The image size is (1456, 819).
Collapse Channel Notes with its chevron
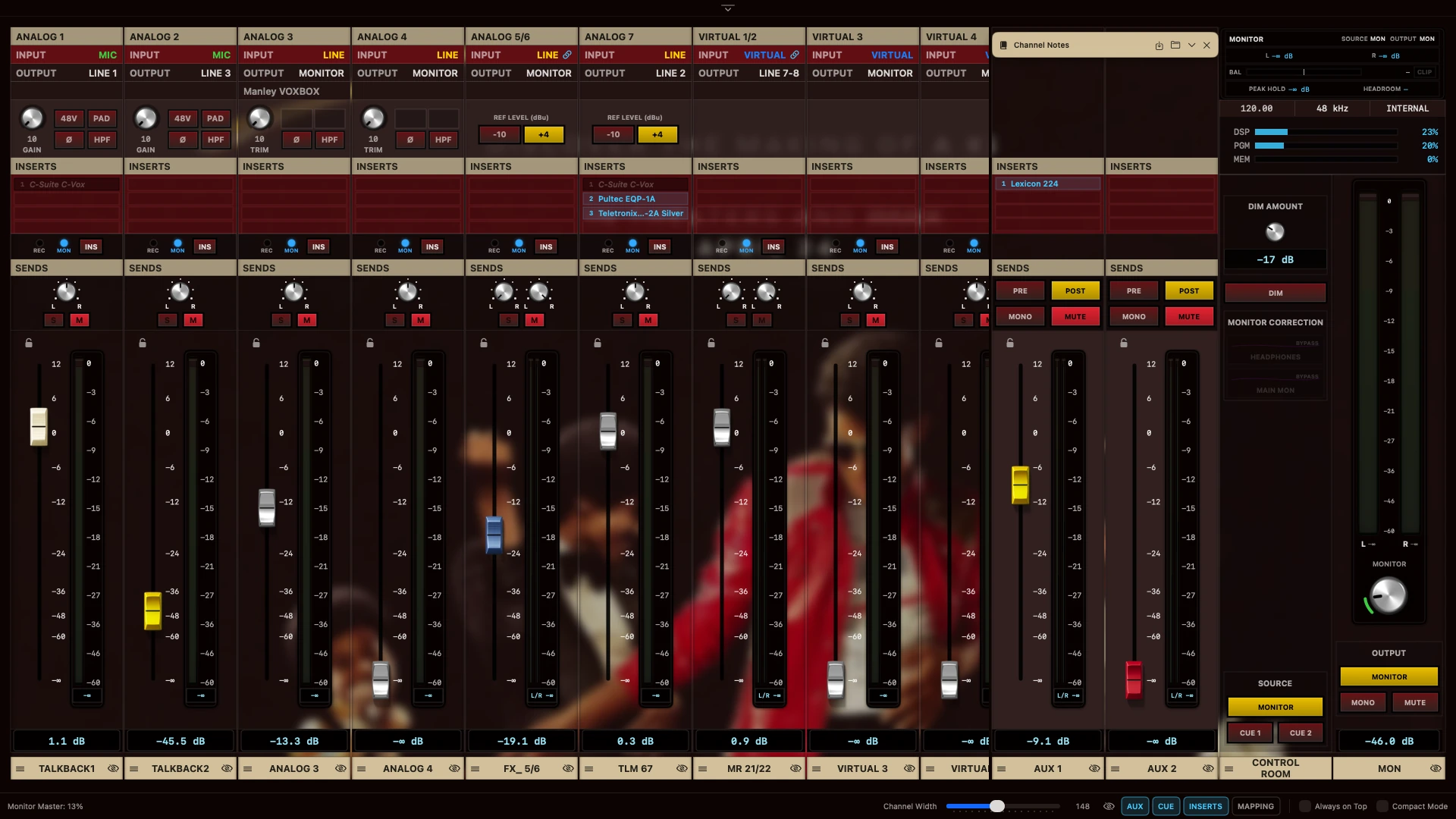[1191, 45]
